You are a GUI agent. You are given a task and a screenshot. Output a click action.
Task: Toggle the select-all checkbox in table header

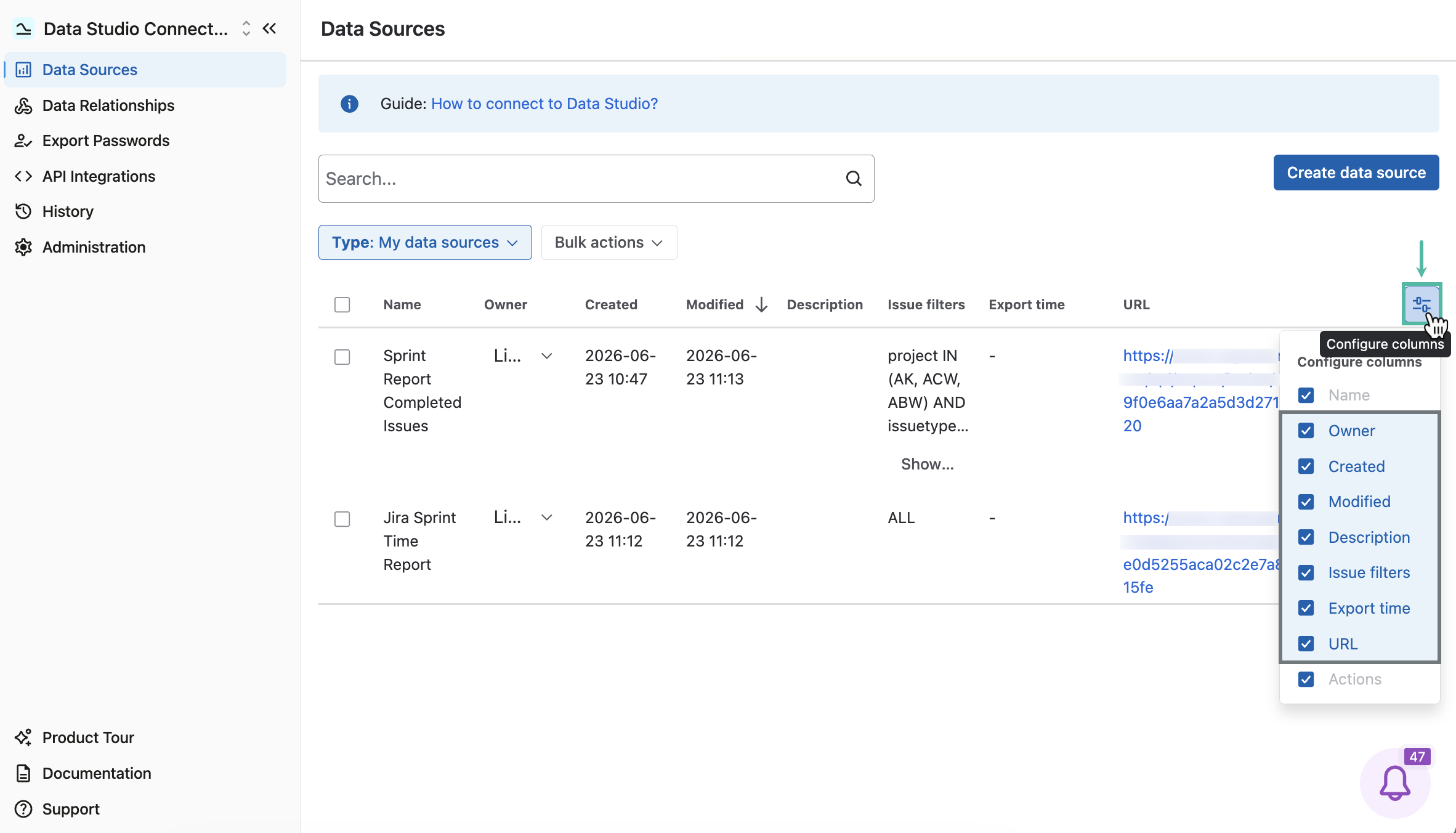342,304
